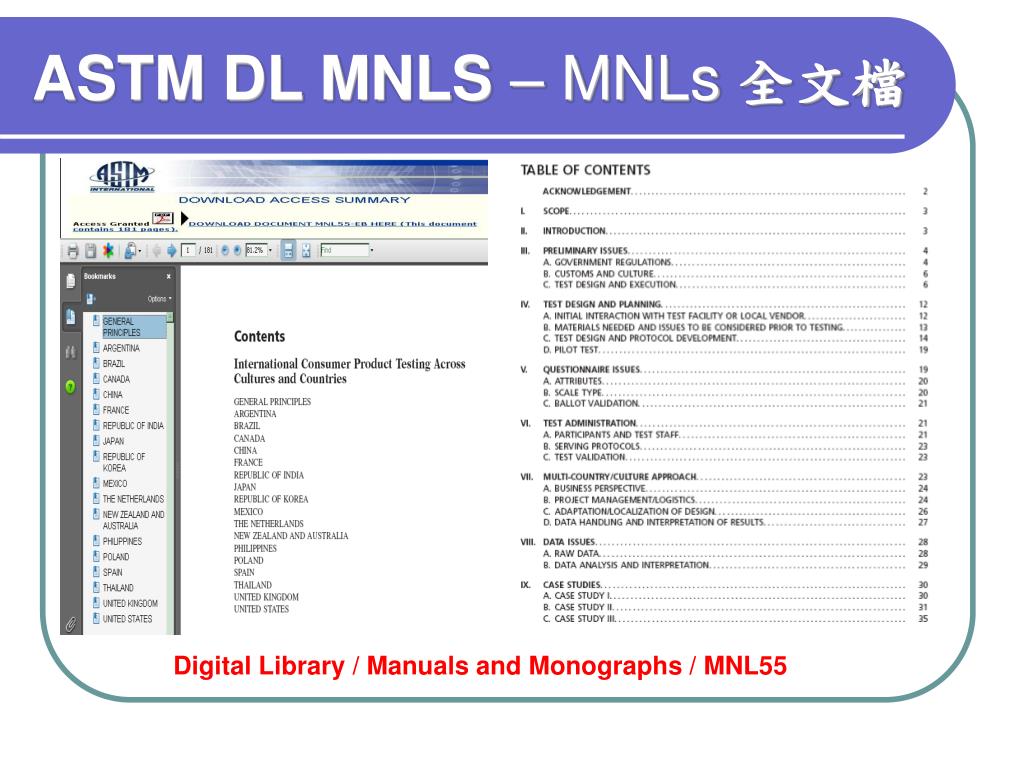The width and height of the screenshot is (1024, 768).
Task: Select the ARGENTINA bookmark
Action: coord(121,348)
